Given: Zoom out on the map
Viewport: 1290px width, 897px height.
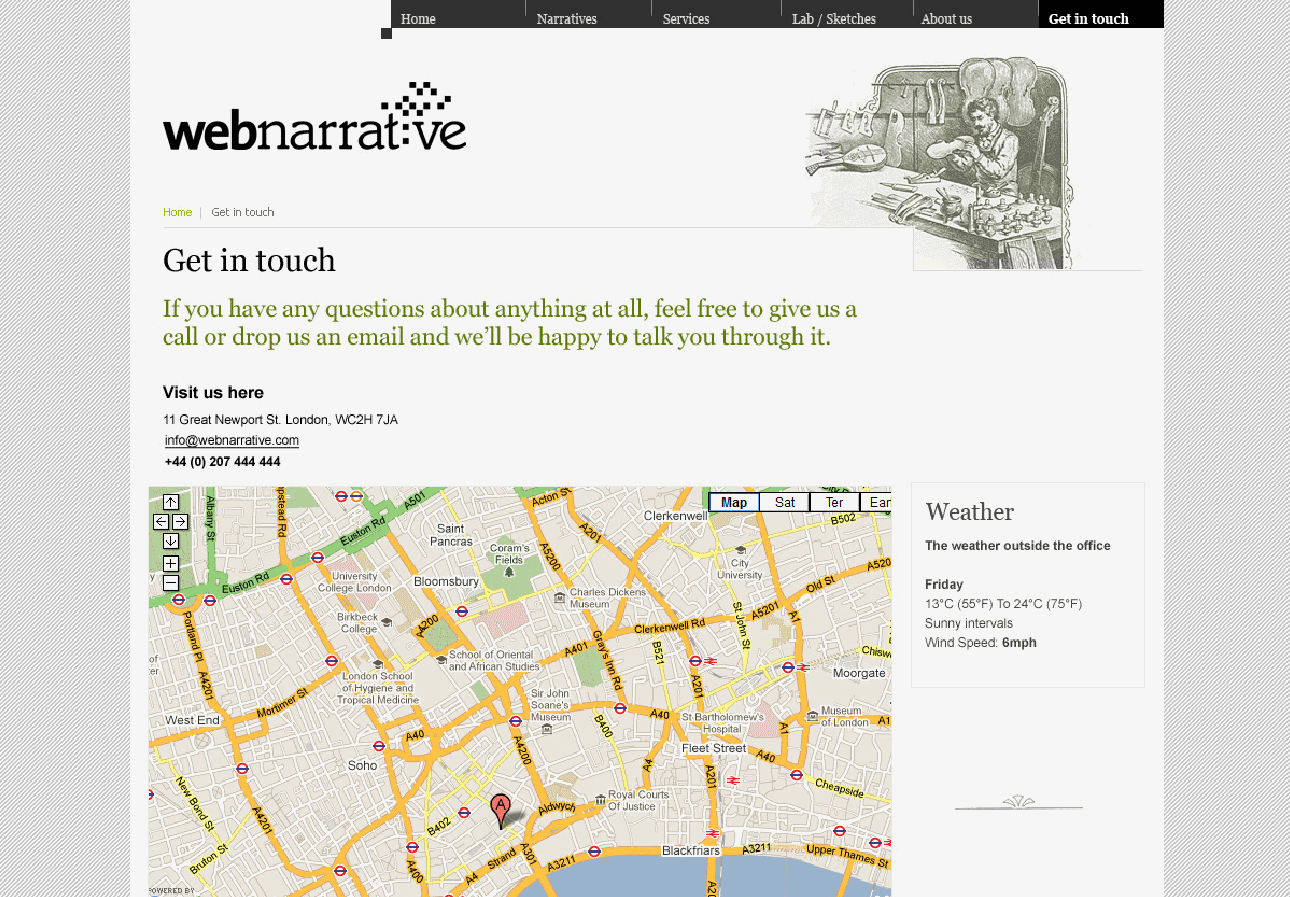Looking at the screenshot, I should (x=171, y=582).
